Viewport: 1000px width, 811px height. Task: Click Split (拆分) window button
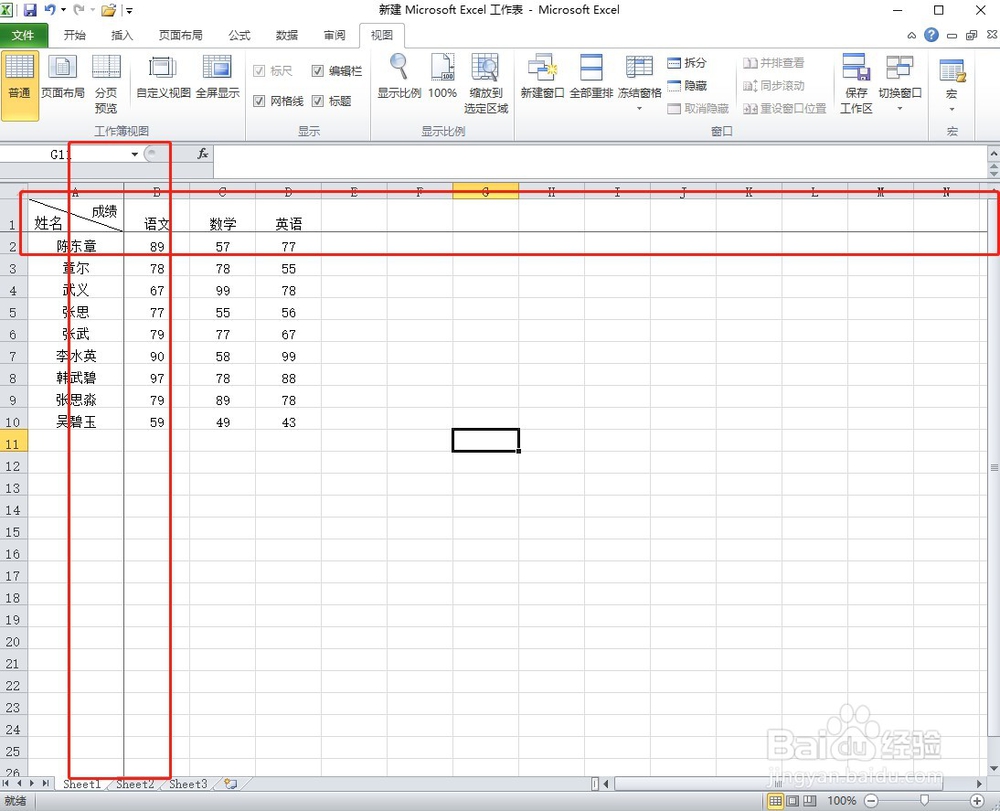click(687, 62)
